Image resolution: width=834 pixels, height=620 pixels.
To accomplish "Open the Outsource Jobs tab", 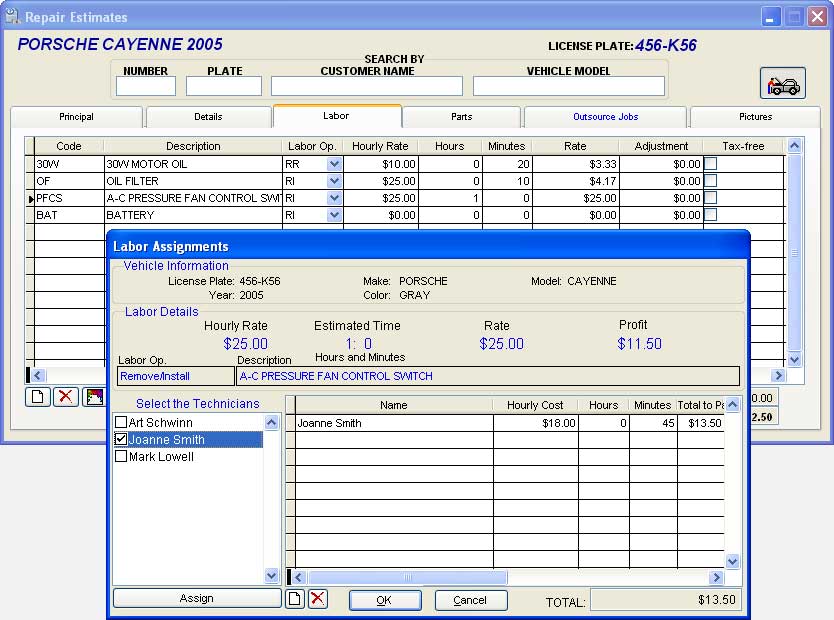I will [x=606, y=117].
